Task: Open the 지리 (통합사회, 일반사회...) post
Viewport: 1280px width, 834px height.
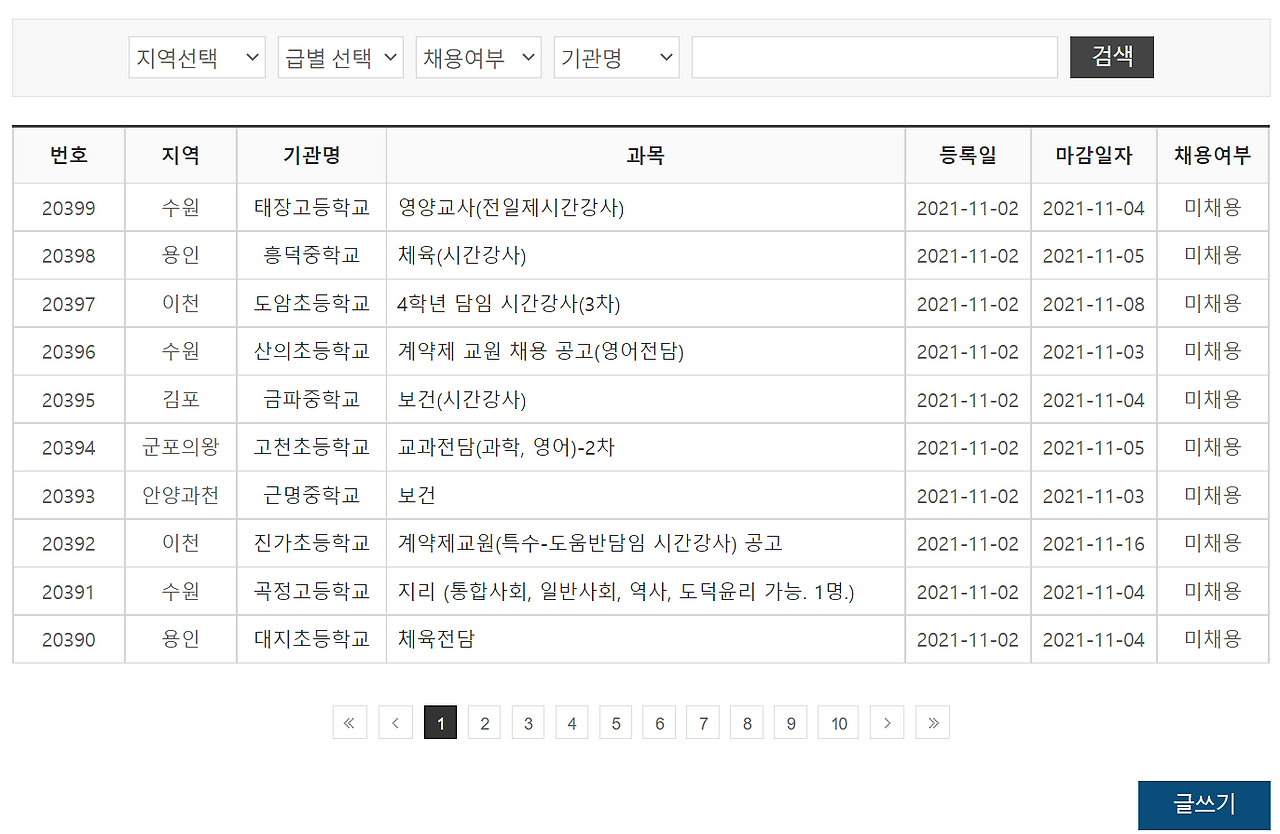Action: tap(626, 592)
